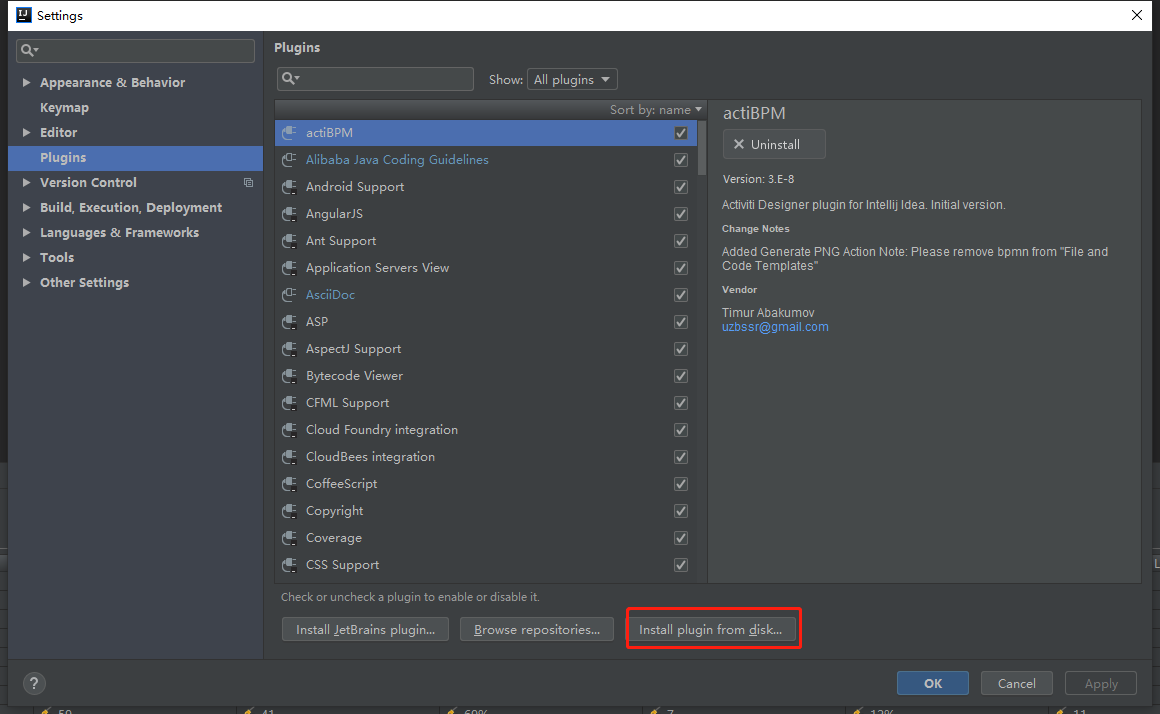Image resolution: width=1160 pixels, height=714 pixels.
Task: Click the Cancel button
Action: tap(1016, 683)
